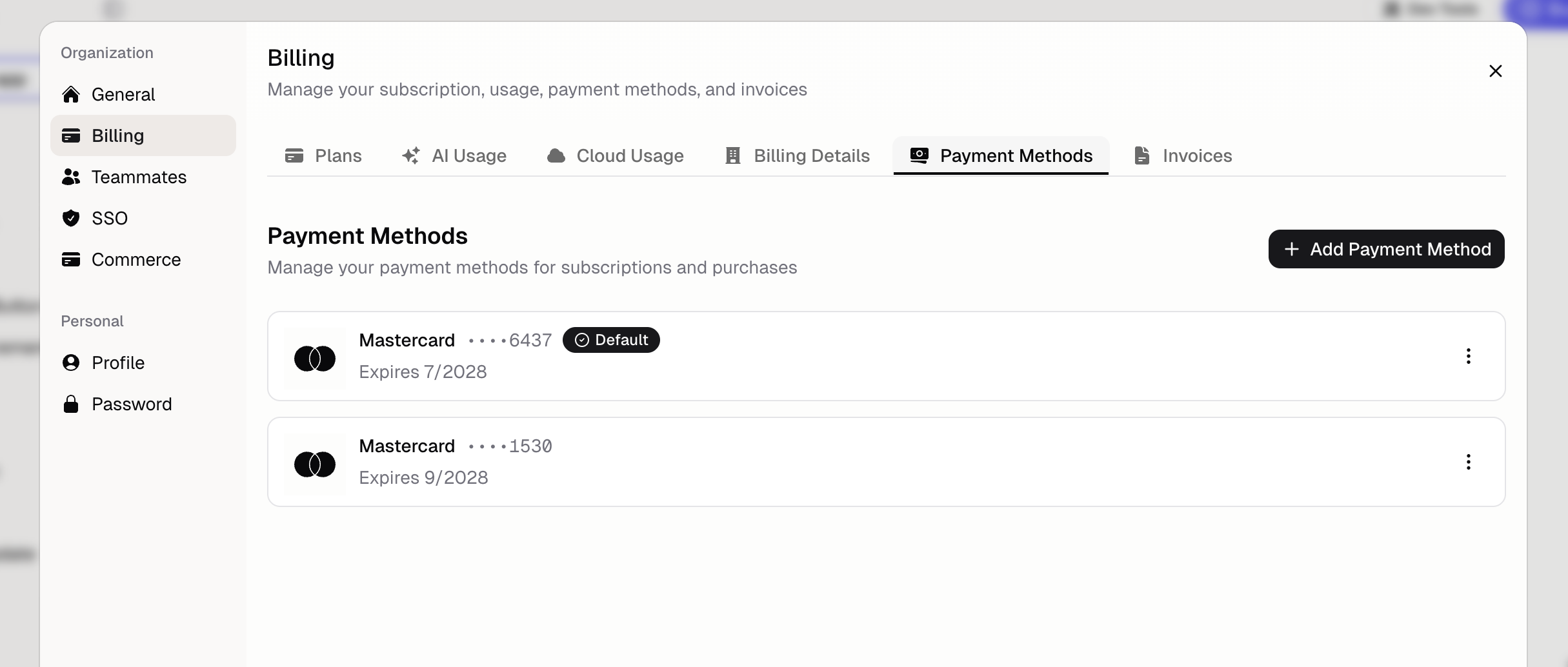This screenshot has height=667, width=1568.
Task: Select the Billing Details tab
Action: (798, 155)
